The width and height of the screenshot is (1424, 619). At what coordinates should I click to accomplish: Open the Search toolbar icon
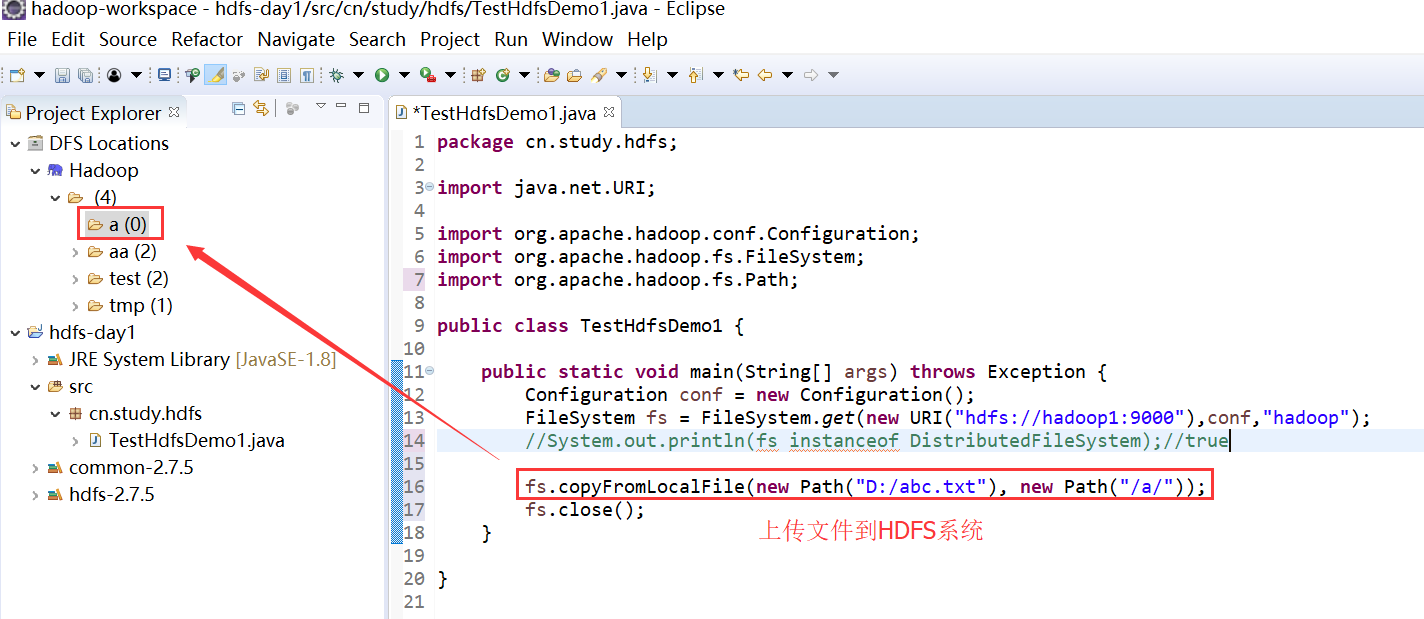click(x=599, y=74)
